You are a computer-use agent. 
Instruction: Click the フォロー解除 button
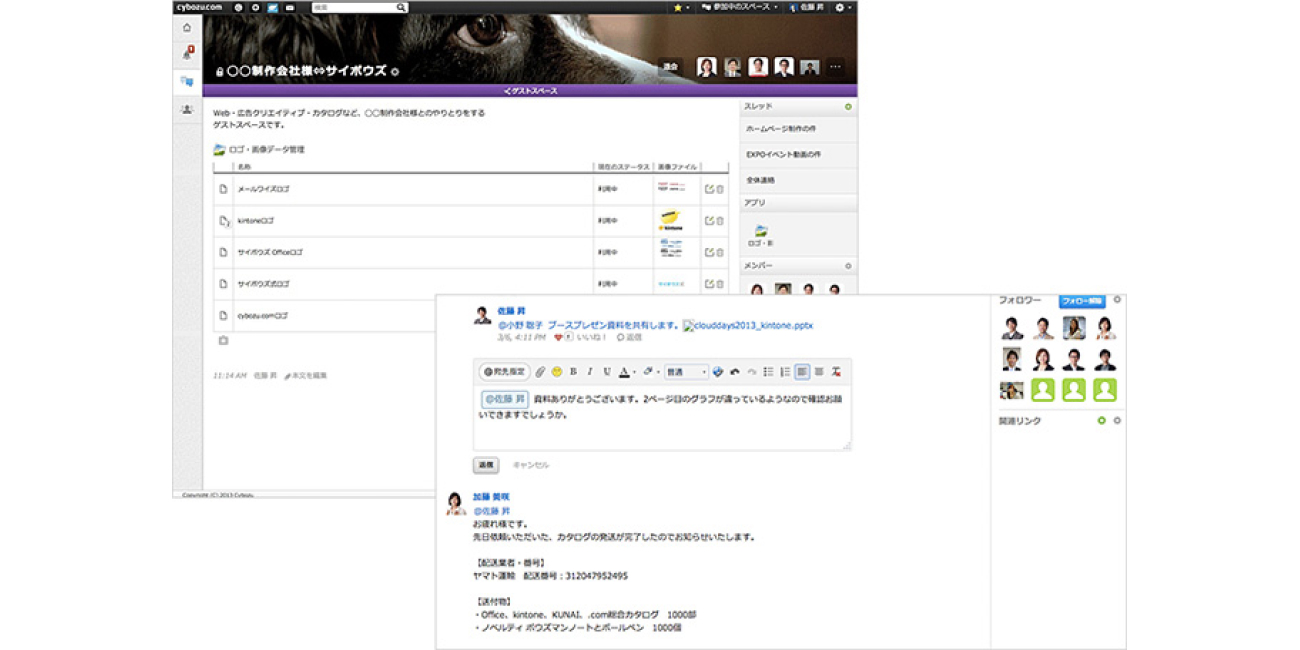(1082, 300)
